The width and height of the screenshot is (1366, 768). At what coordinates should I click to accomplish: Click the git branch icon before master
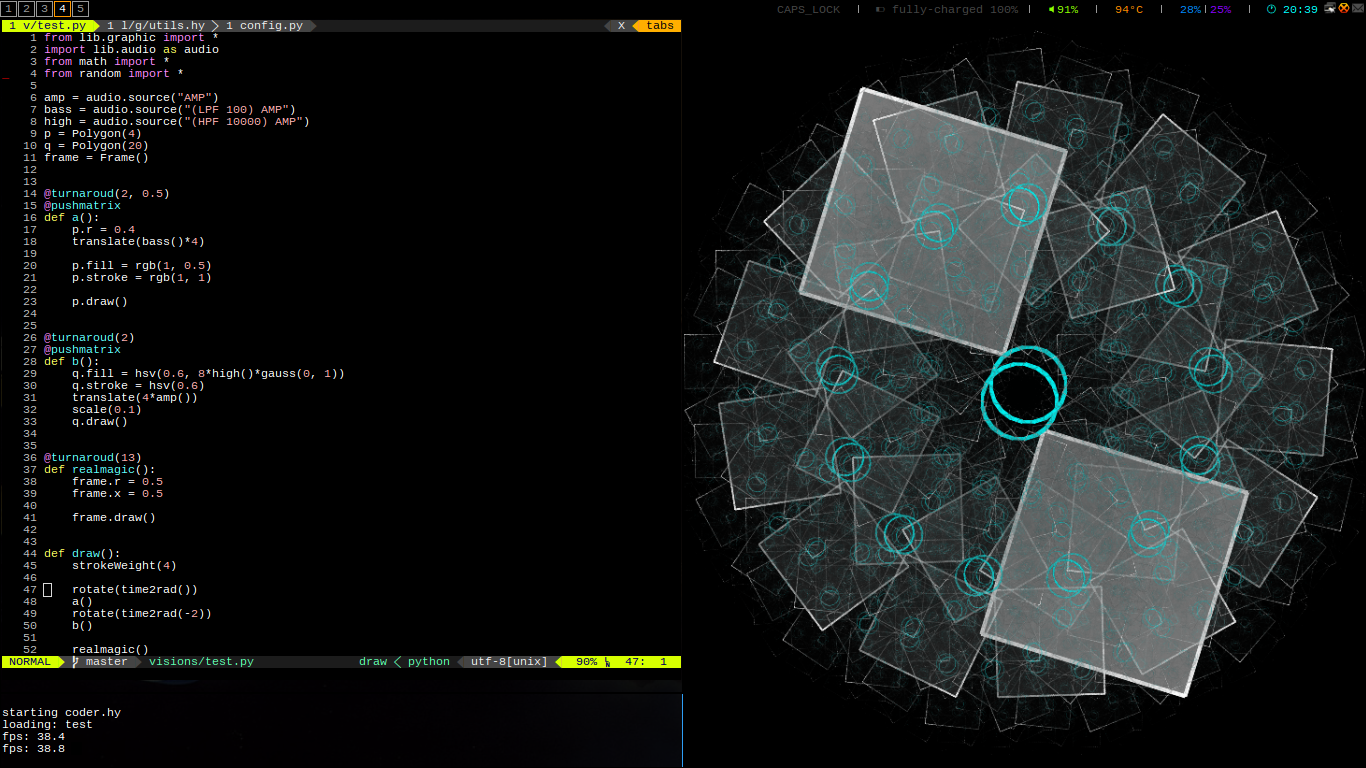(76, 661)
